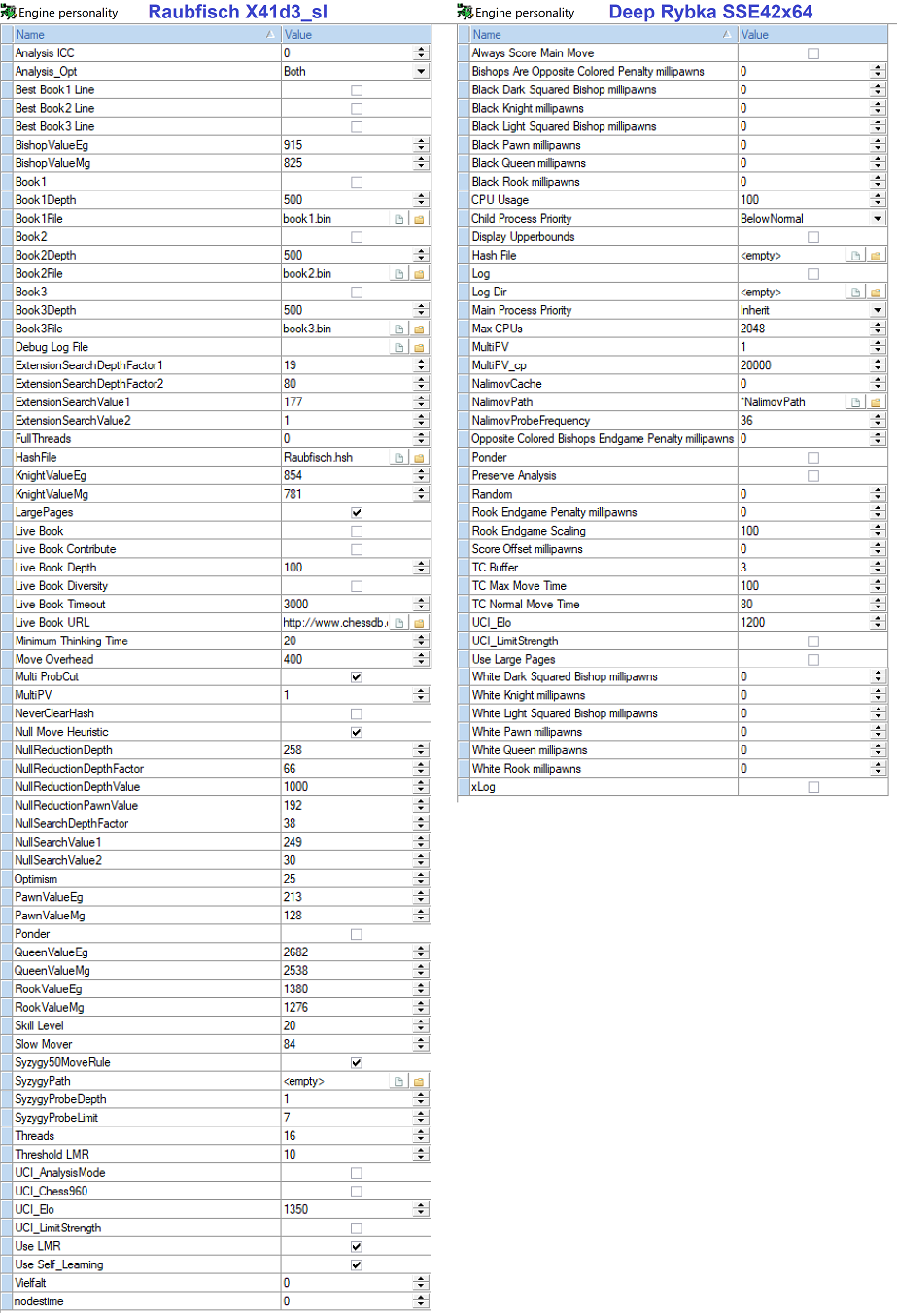Enable UCI_Chess960 option
Screen dimensions: 897x1316
coord(357,1191)
